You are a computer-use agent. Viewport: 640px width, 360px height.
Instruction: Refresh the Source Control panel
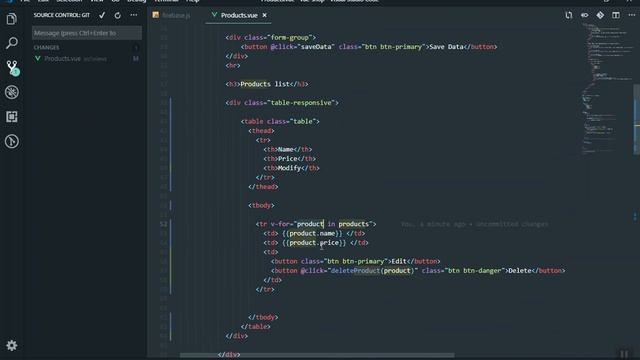click(x=118, y=16)
